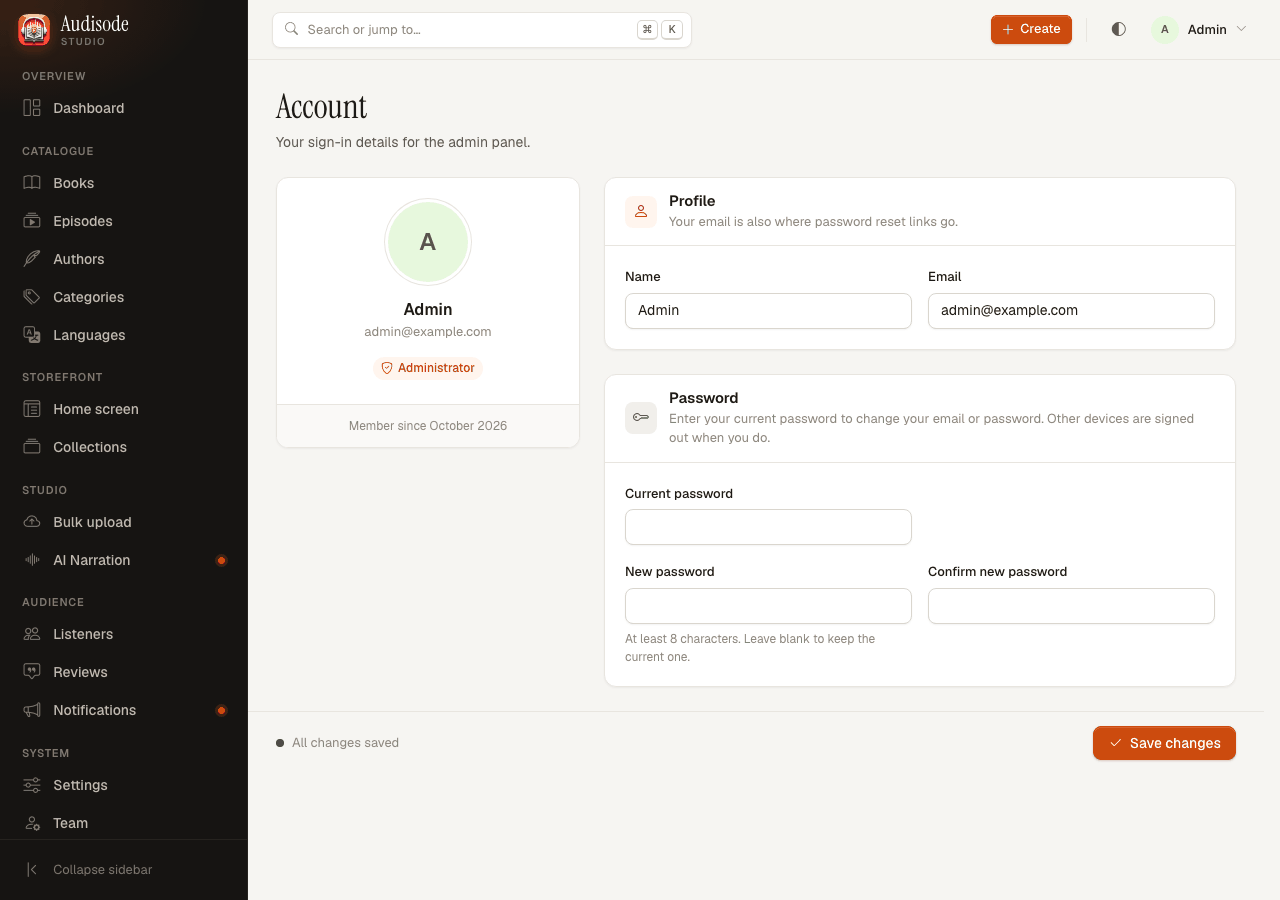Click the Administrator role badge
Image resolution: width=1280 pixels, height=900 pixels.
pyautogui.click(x=428, y=368)
